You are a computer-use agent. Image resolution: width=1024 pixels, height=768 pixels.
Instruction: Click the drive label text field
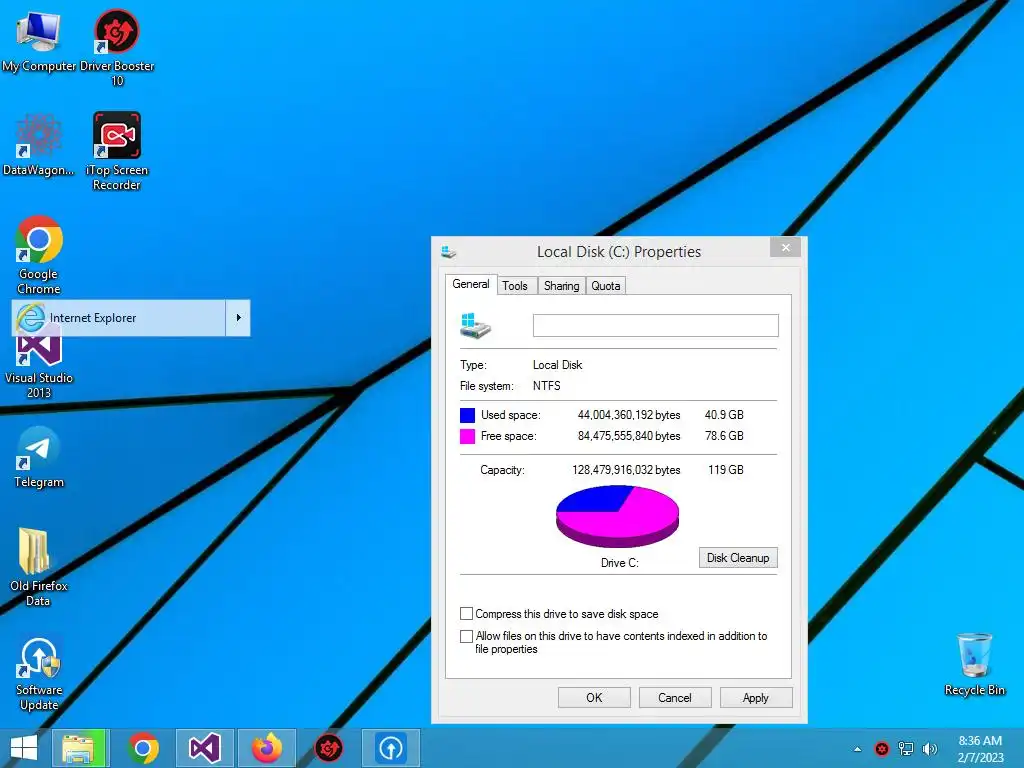coord(656,325)
